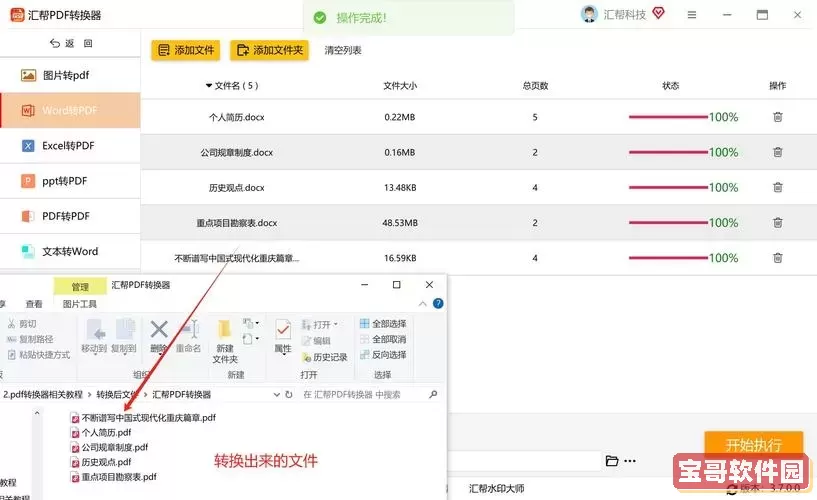Screen dimensions: 817x500
Task: Click 剪切 in the Explorer ribbon
Action: pos(22,324)
